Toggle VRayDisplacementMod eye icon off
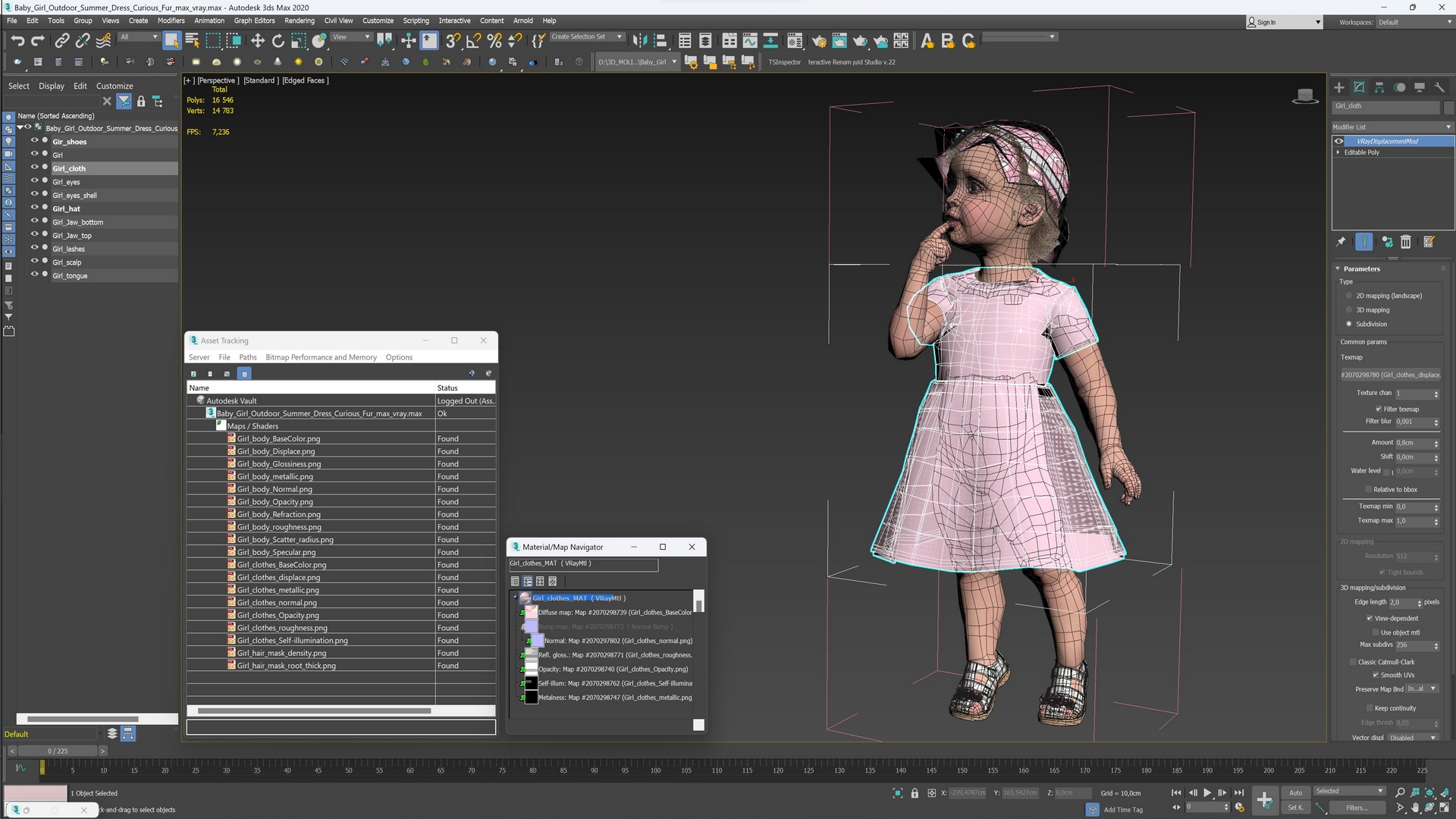 click(1339, 141)
